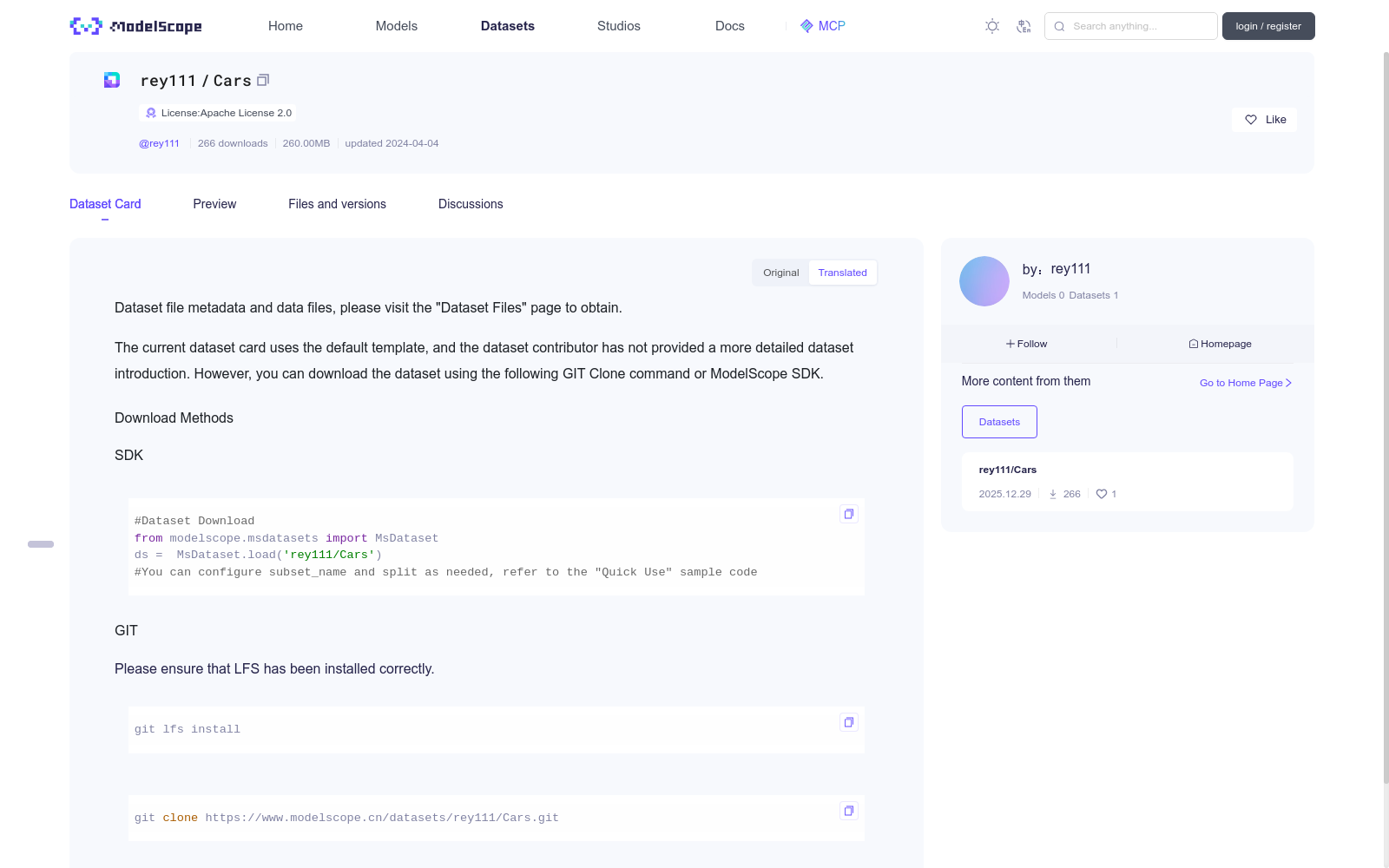Click the rey111 author avatar

(x=984, y=281)
